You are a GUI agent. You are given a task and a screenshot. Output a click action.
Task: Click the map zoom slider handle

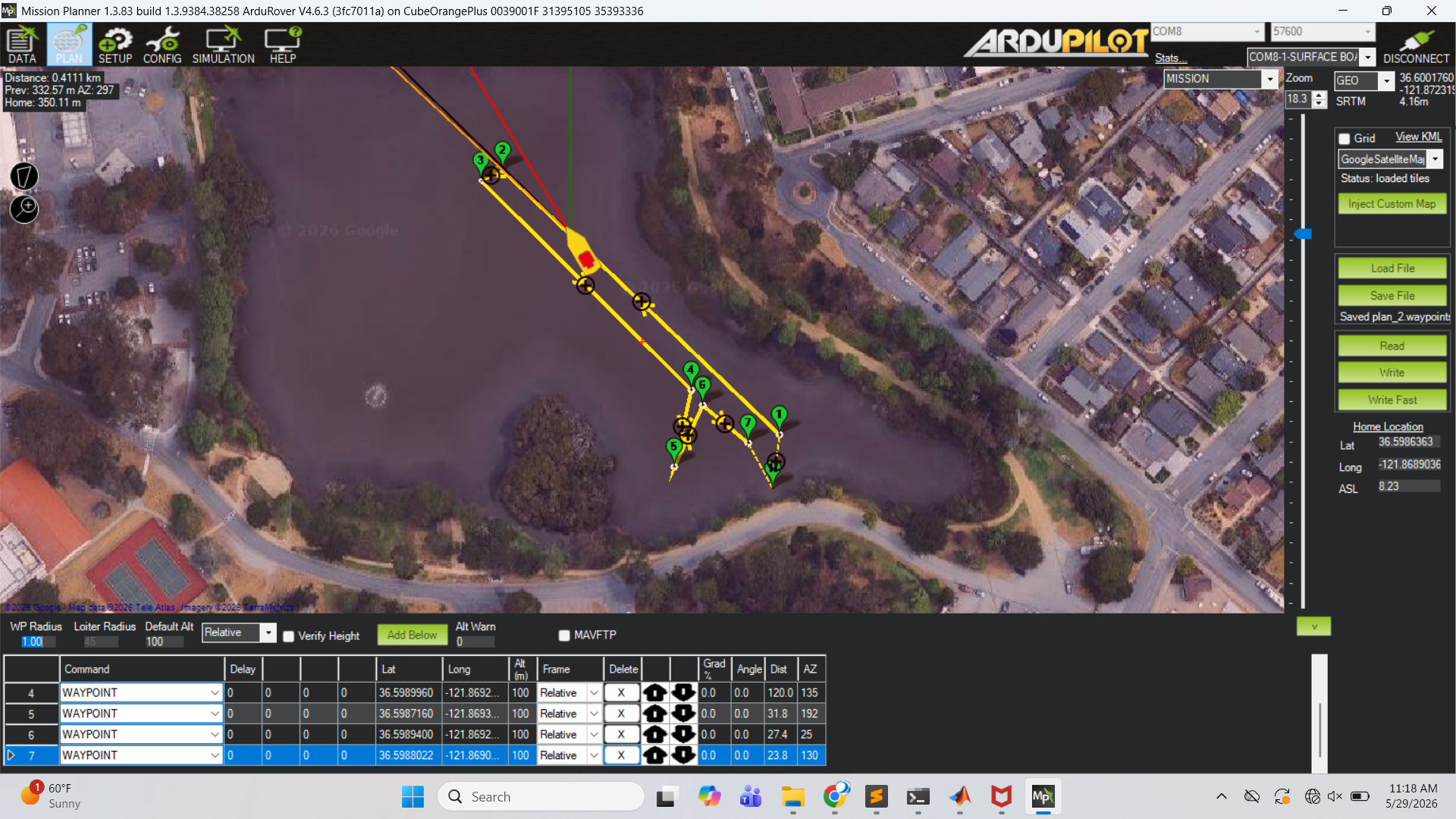pos(1303,234)
